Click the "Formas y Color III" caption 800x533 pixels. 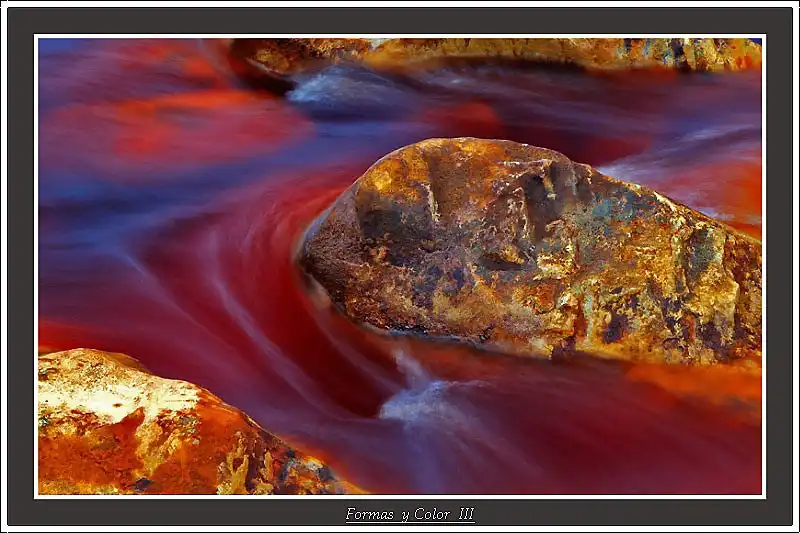(410, 515)
